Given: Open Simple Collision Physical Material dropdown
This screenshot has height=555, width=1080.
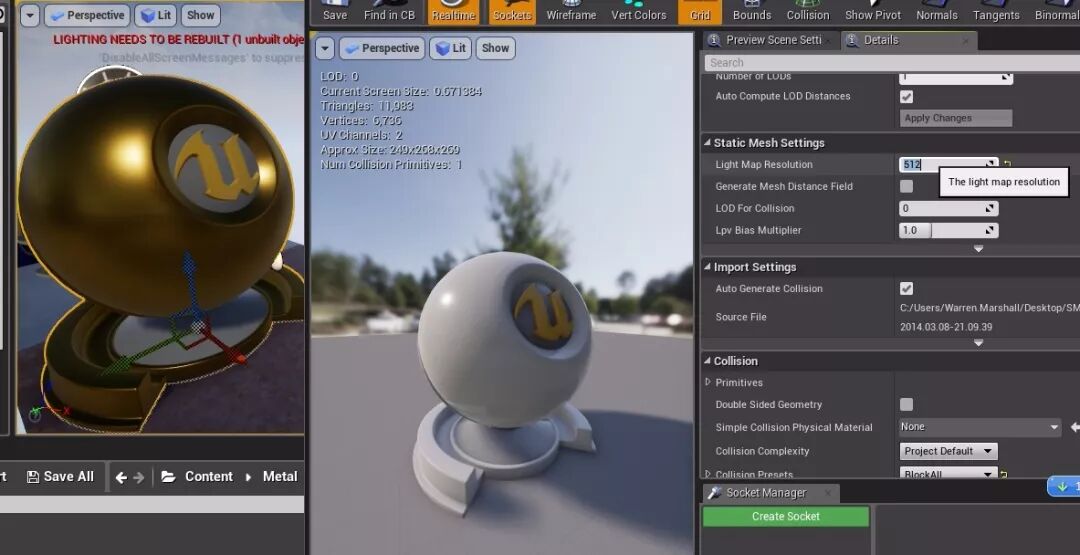Looking at the screenshot, I should pyautogui.click(x=980, y=427).
